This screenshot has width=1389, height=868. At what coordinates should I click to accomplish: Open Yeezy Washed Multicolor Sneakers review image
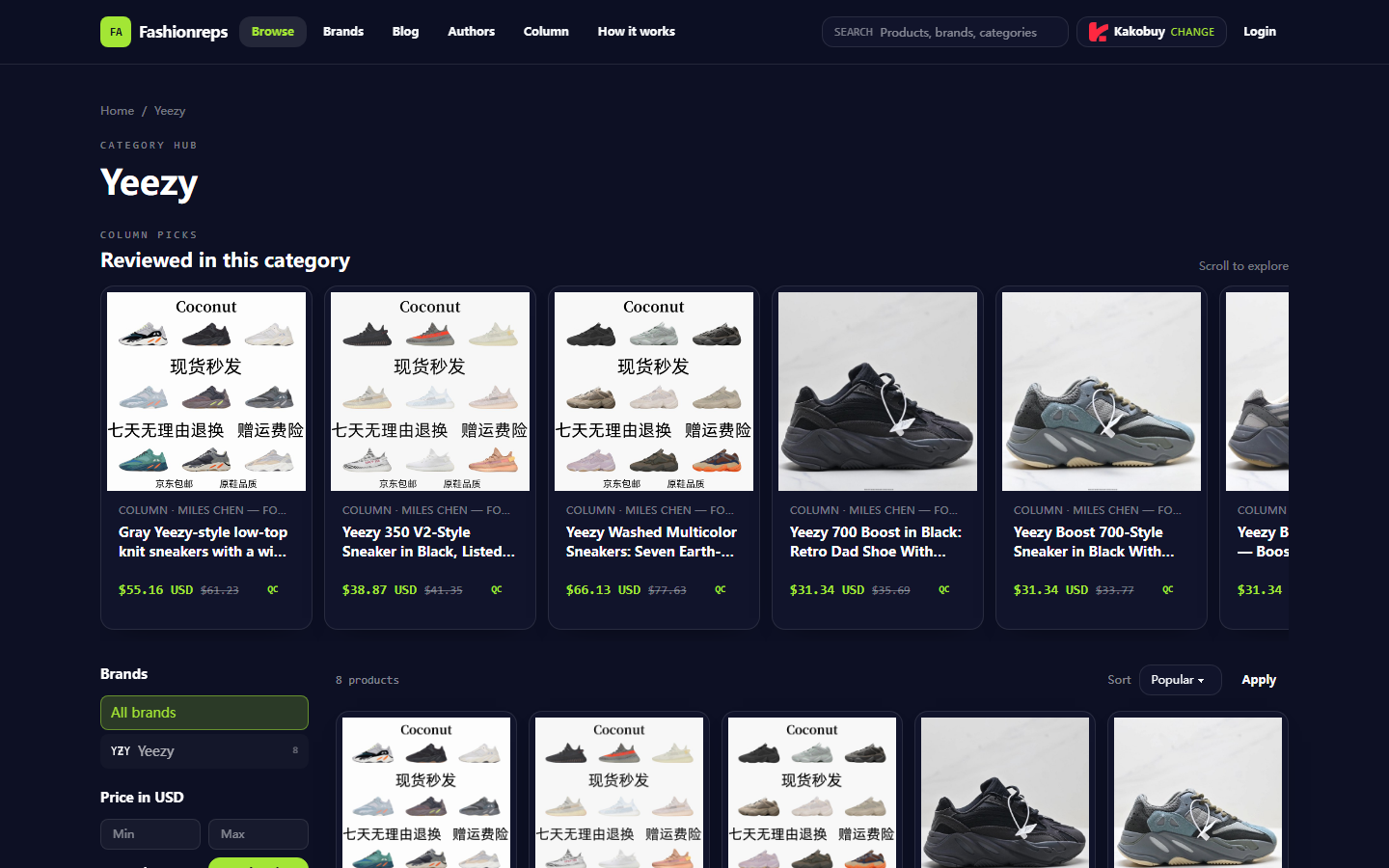[654, 392]
